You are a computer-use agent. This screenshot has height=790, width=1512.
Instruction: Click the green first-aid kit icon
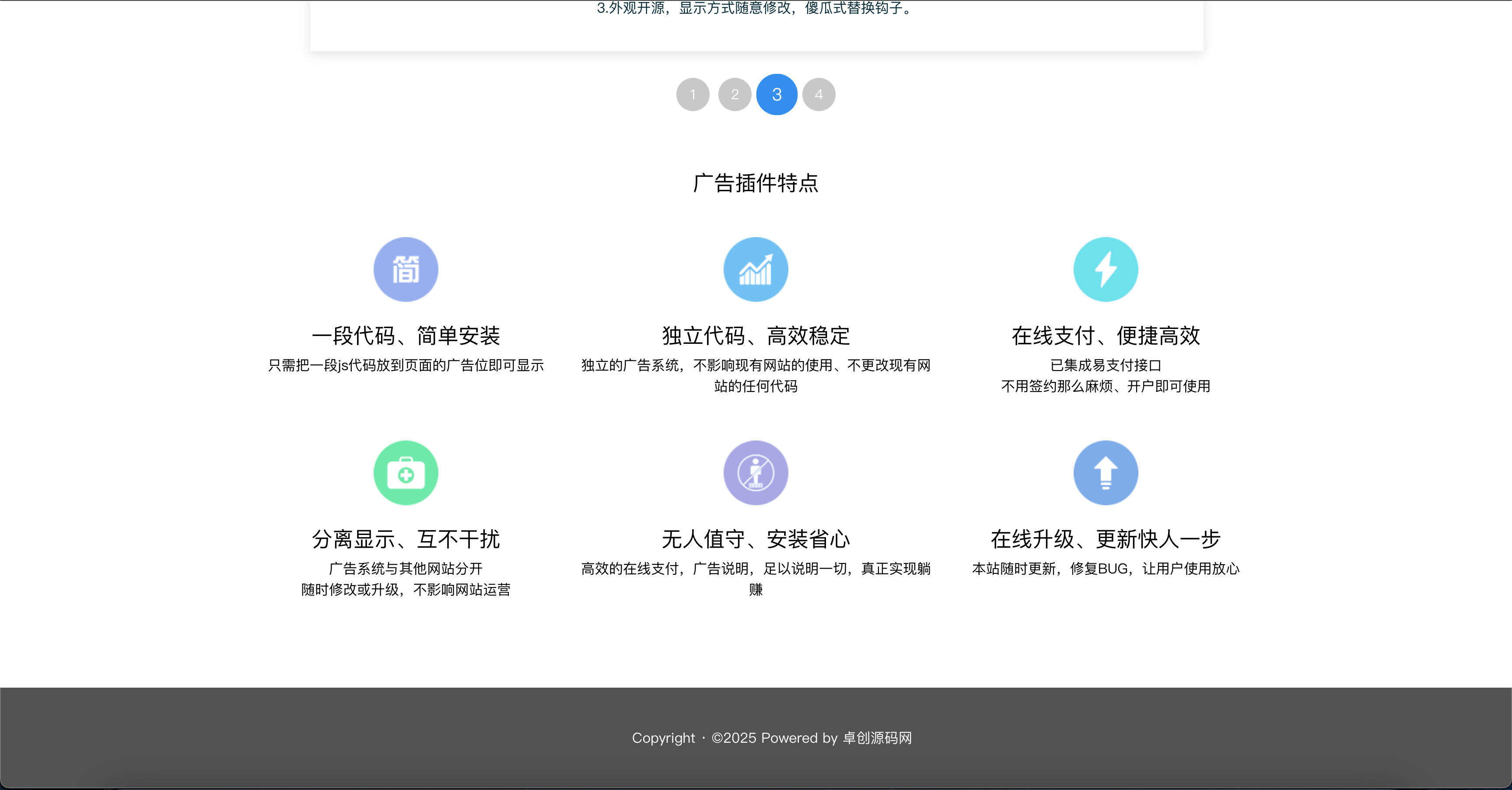(406, 472)
